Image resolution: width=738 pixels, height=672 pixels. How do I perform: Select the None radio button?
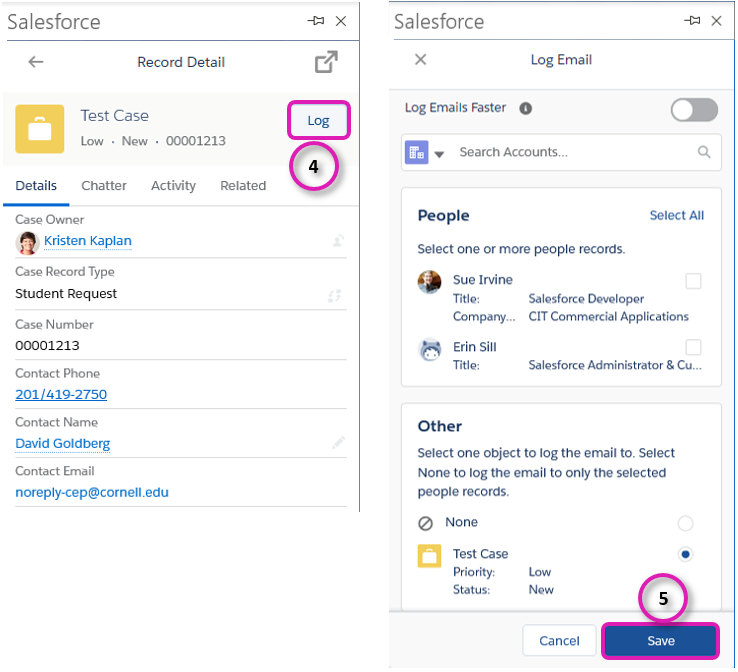pyautogui.click(x=685, y=523)
